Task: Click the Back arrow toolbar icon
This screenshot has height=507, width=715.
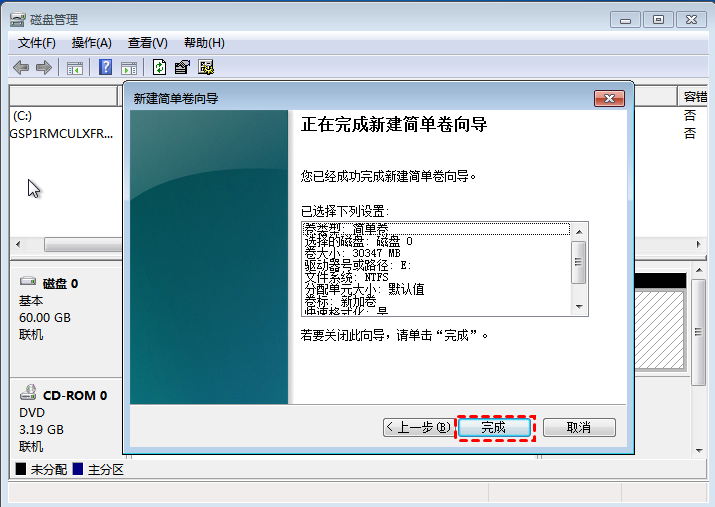Action: pyautogui.click(x=21, y=67)
